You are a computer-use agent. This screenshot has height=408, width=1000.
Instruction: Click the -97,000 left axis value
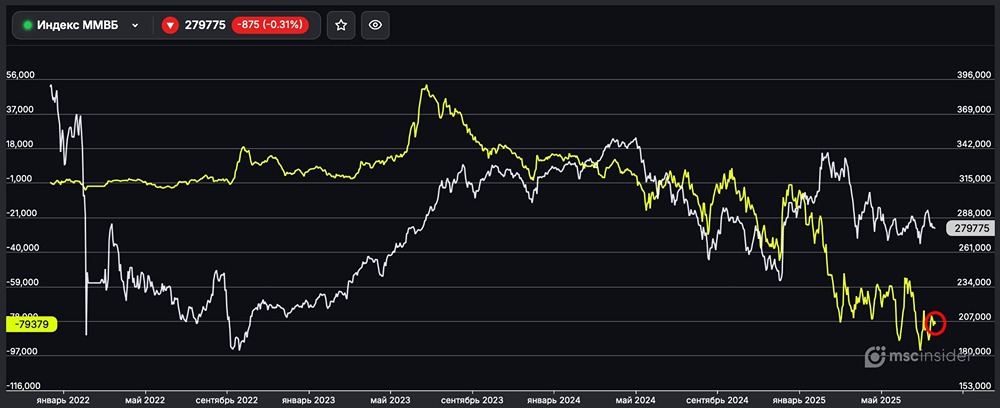pyautogui.click(x=22, y=351)
